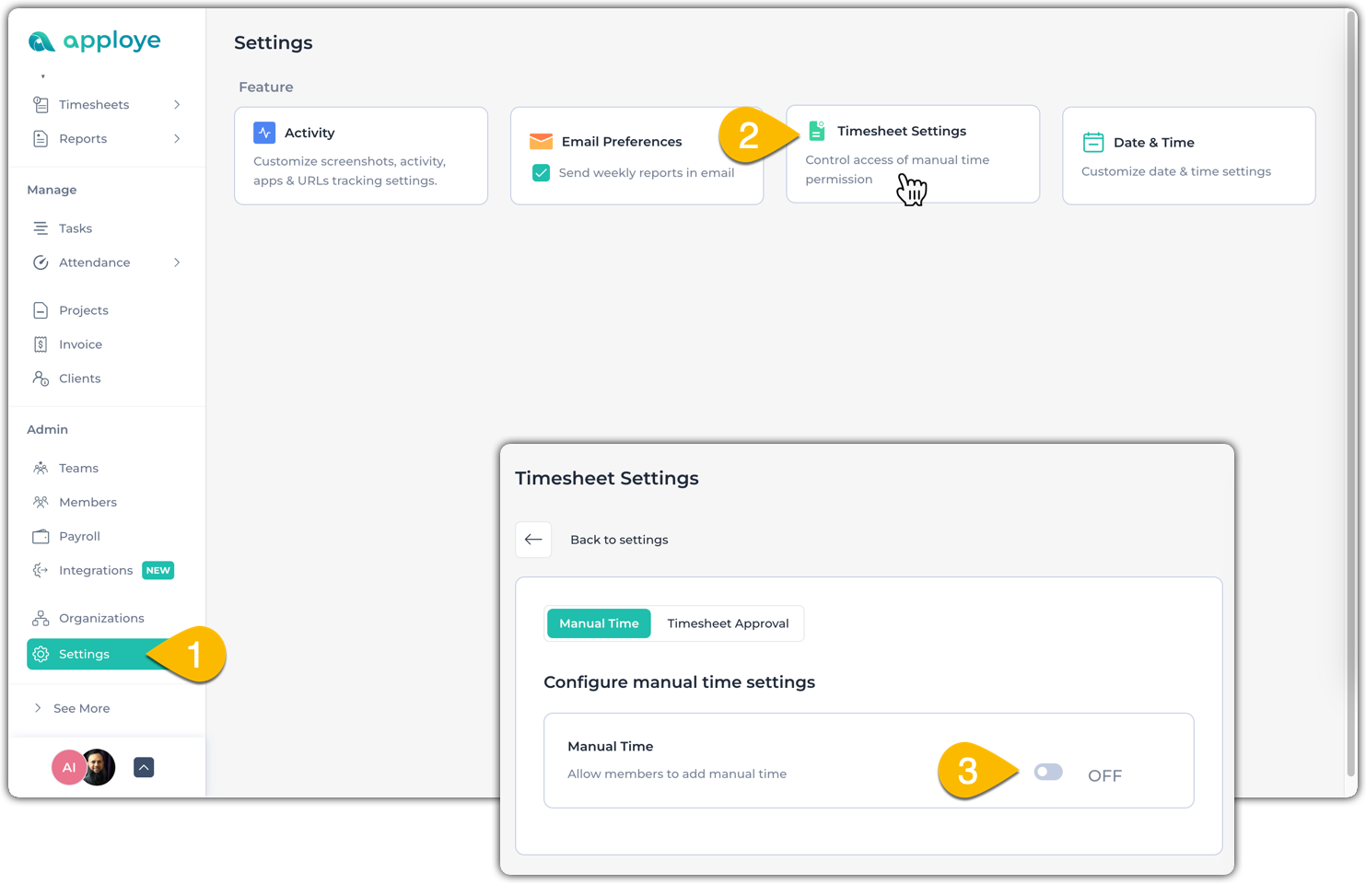Open Payroll in the Admin section
The width and height of the screenshot is (1366, 896).
click(79, 536)
